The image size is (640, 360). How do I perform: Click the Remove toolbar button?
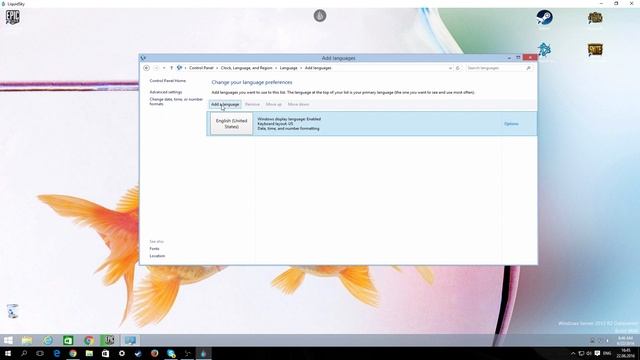pos(252,104)
